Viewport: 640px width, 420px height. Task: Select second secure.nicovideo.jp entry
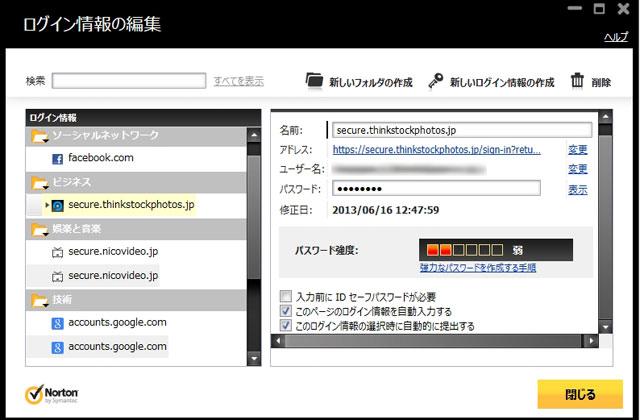[113, 276]
